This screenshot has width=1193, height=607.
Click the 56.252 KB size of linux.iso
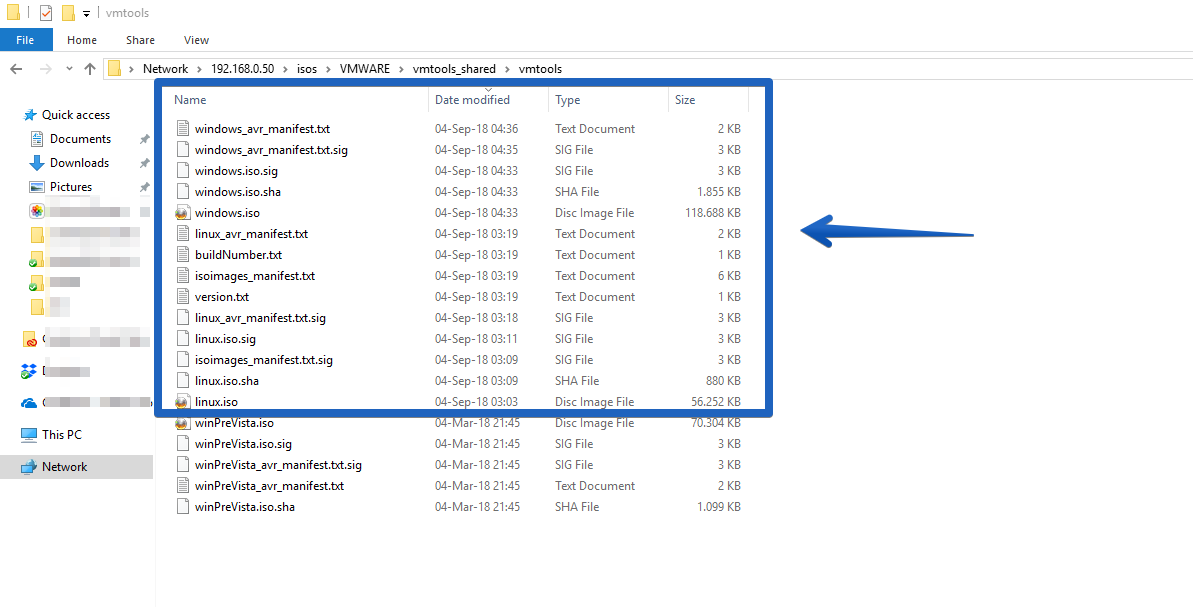(x=715, y=402)
